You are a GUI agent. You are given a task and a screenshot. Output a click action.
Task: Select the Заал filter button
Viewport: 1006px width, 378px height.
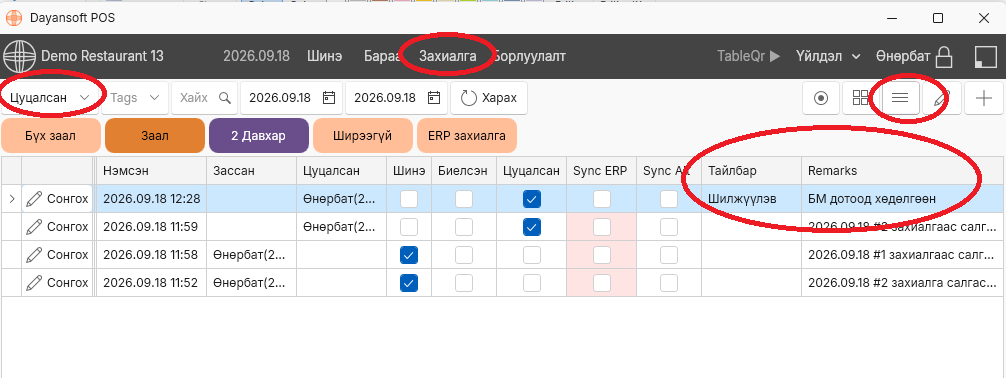pos(155,135)
